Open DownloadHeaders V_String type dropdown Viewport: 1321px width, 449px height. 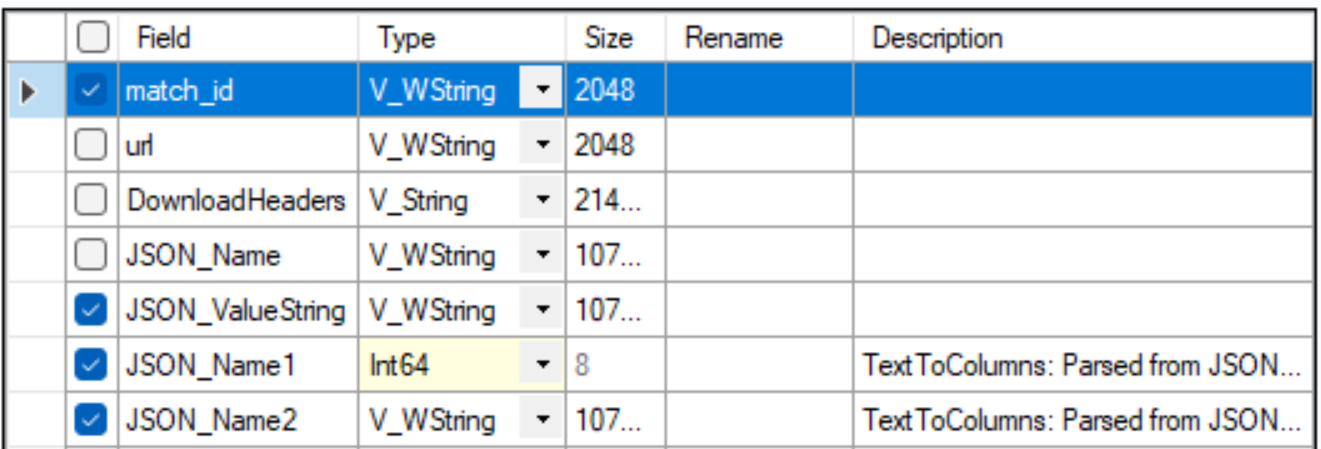click(x=542, y=201)
